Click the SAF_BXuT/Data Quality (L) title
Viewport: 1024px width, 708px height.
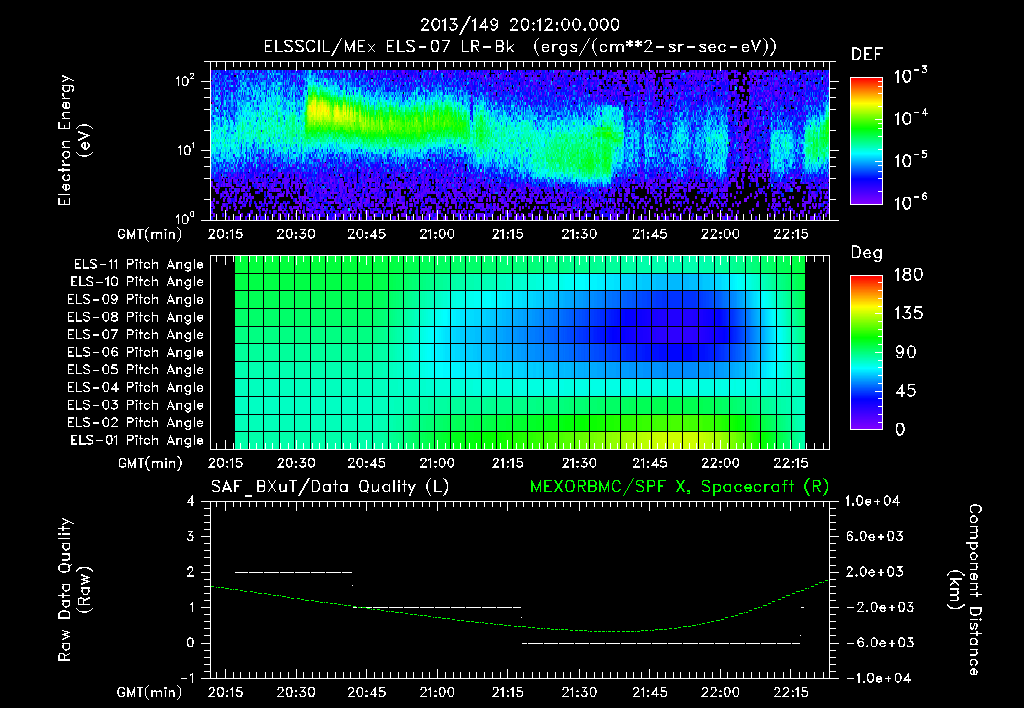click(330, 487)
